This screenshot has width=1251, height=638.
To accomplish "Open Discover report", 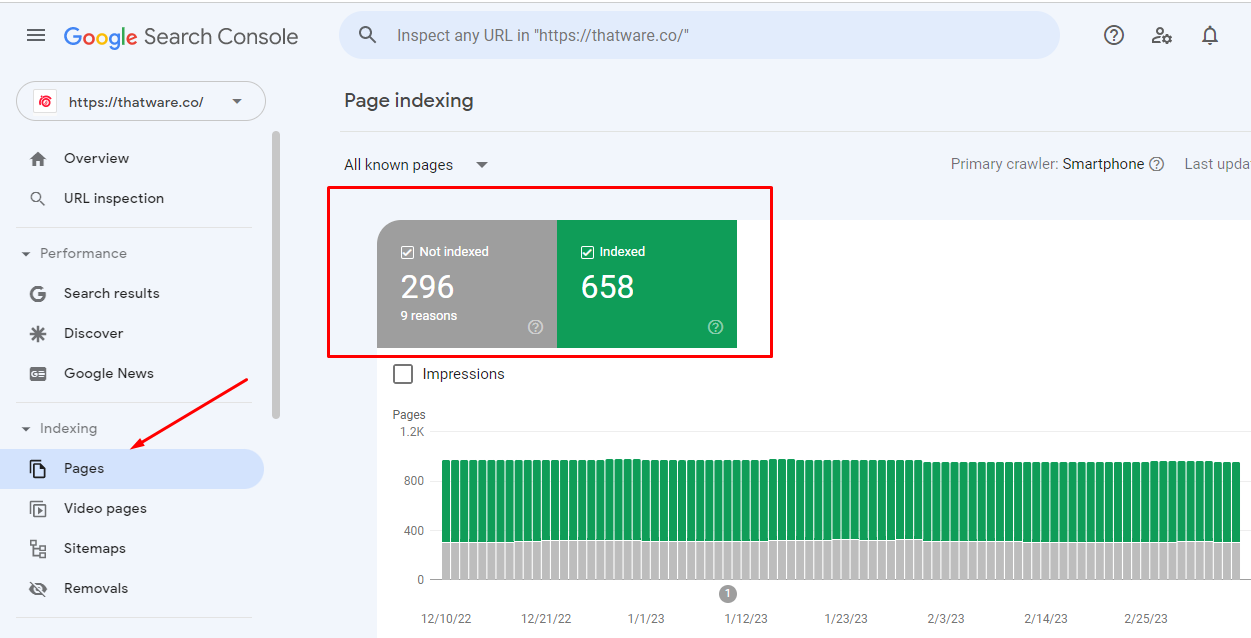I will [132, 334].
